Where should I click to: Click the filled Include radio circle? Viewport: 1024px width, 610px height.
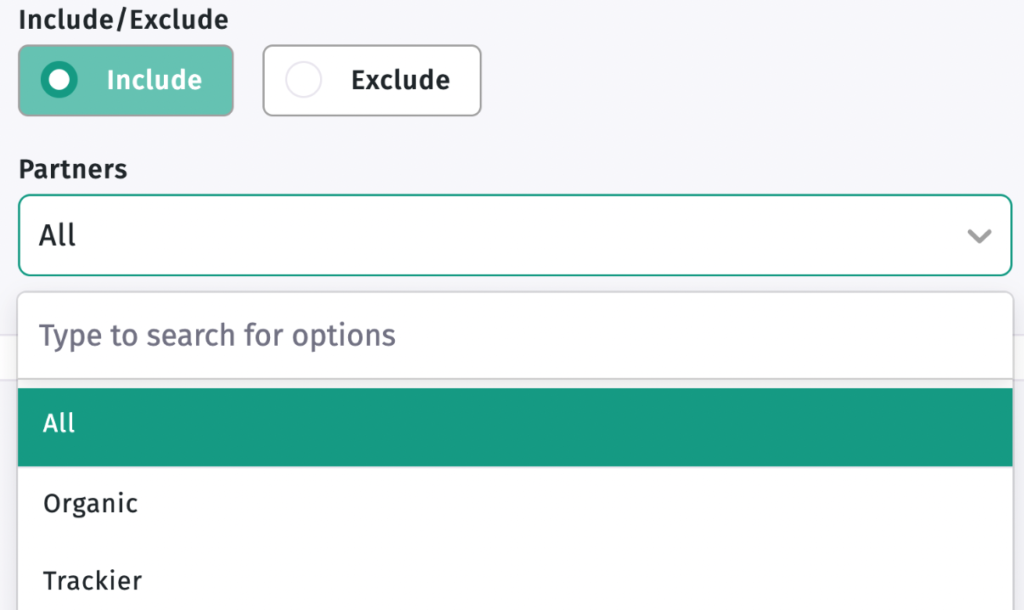(61, 80)
